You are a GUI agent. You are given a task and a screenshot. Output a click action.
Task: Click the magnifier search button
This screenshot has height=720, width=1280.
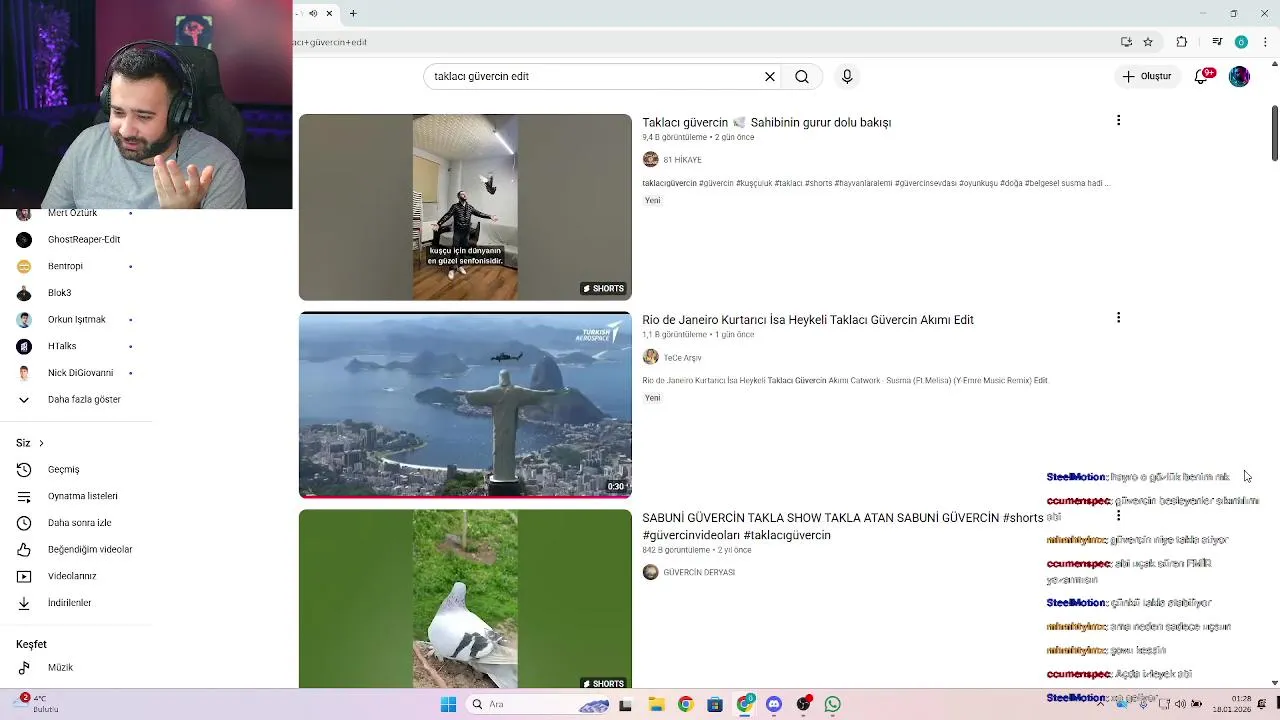[802, 76]
